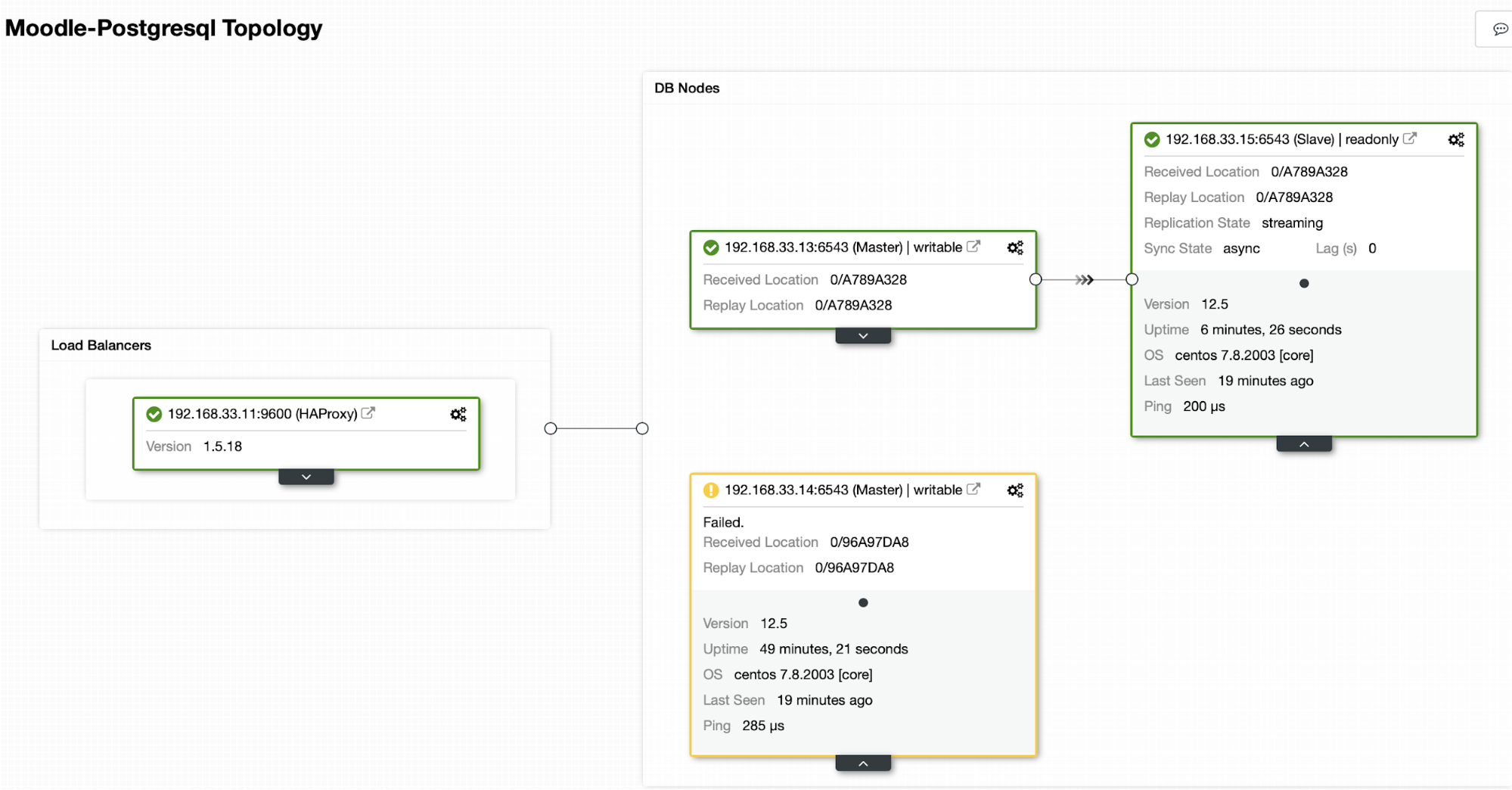Screen dimensions: 1512x790
Task: Click Received Location 0/96A97DA8 value
Action: click(869, 543)
